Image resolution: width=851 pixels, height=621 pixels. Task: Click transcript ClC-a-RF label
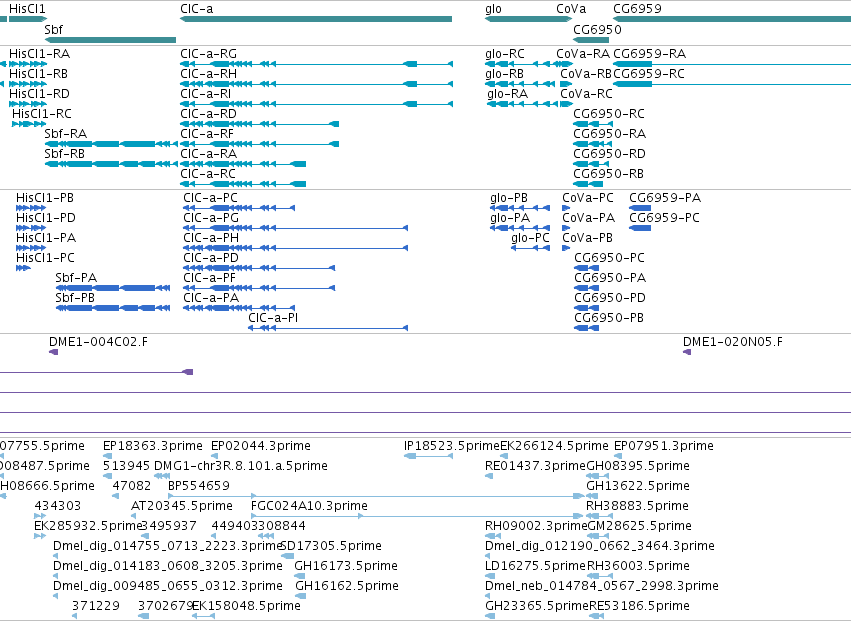[207, 134]
